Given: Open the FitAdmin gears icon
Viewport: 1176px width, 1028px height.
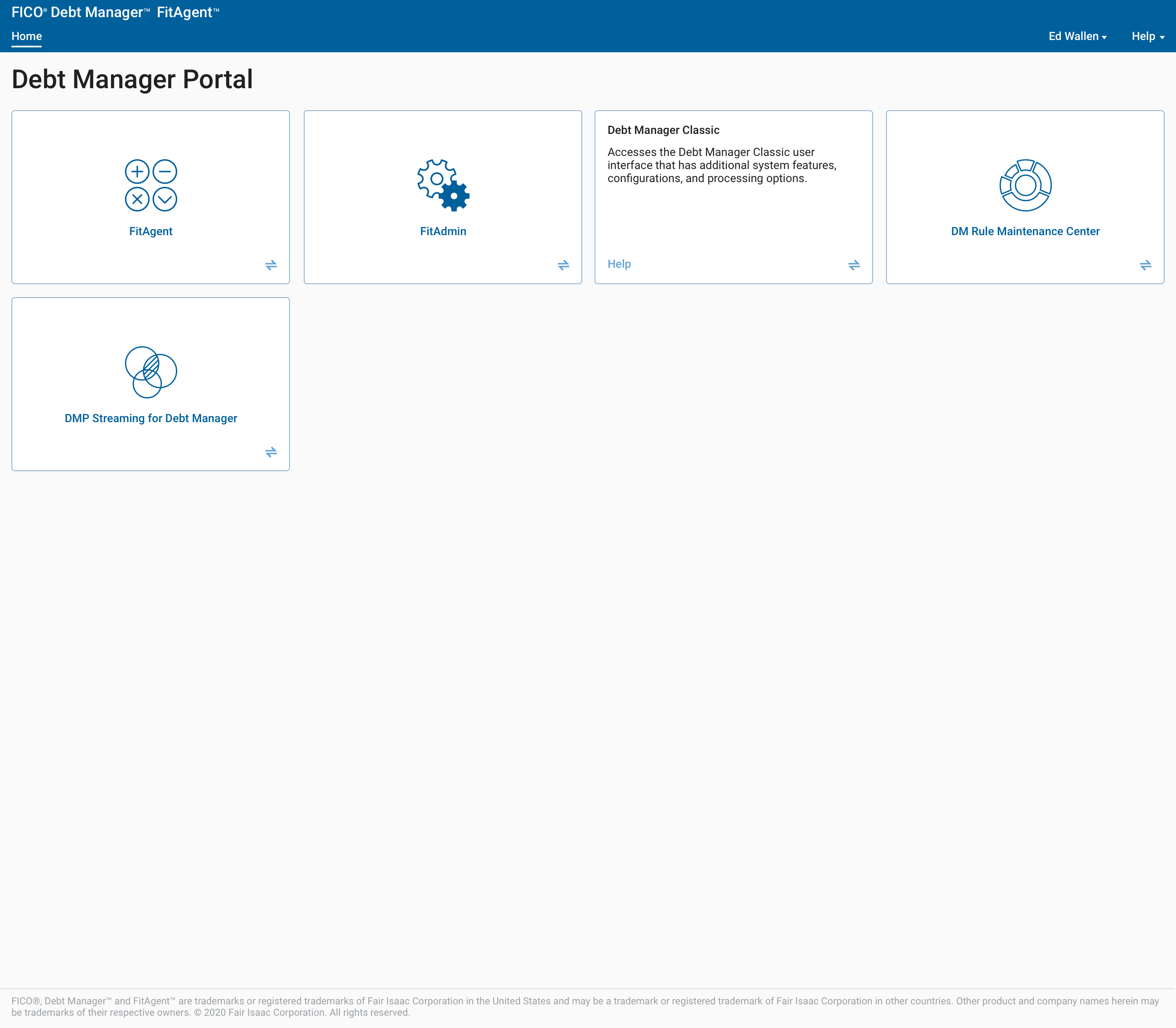Looking at the screenshot, I should point(443,185).
